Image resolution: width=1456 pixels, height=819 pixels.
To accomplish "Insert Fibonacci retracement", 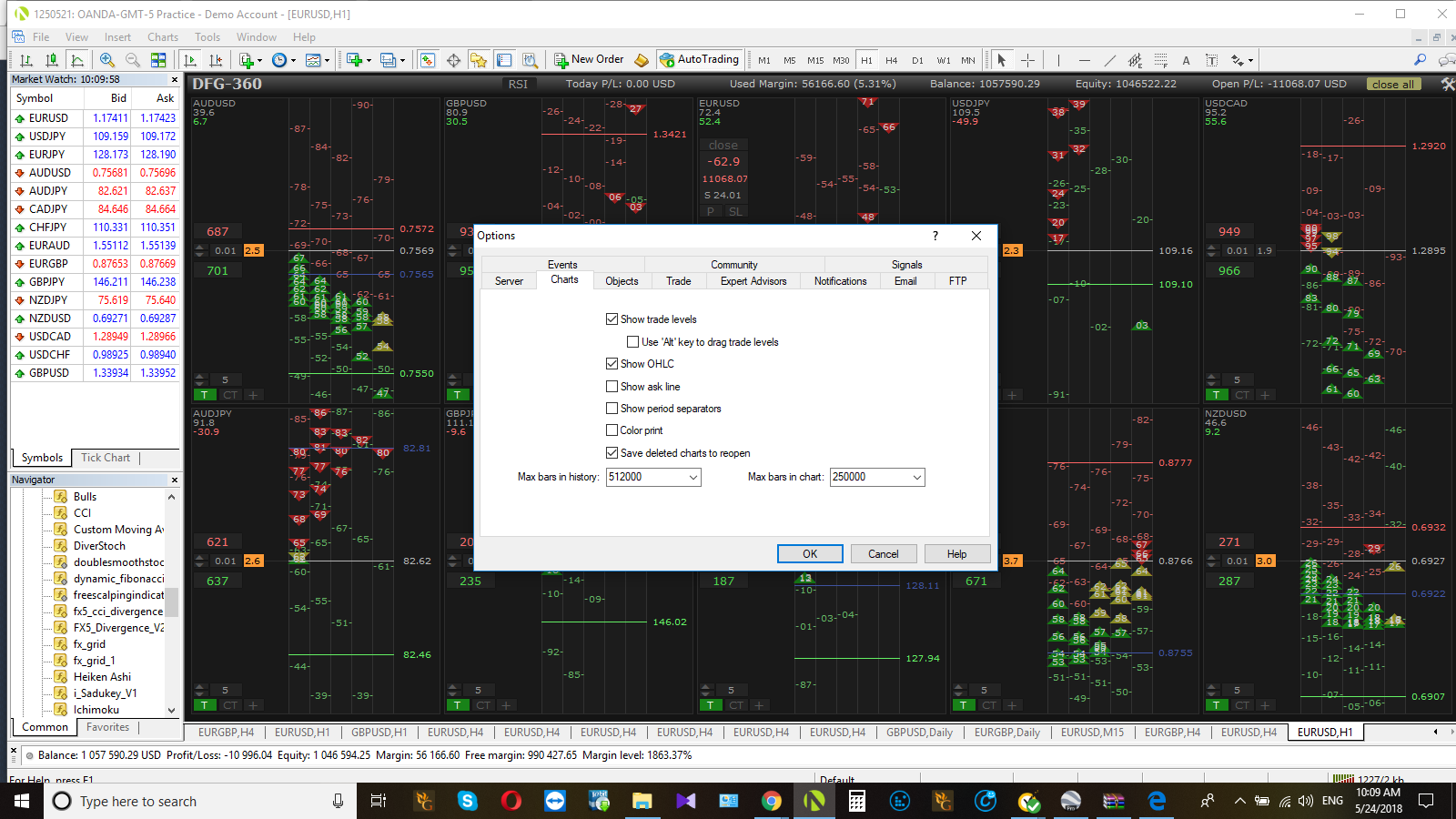I will tap(1160, 60).
